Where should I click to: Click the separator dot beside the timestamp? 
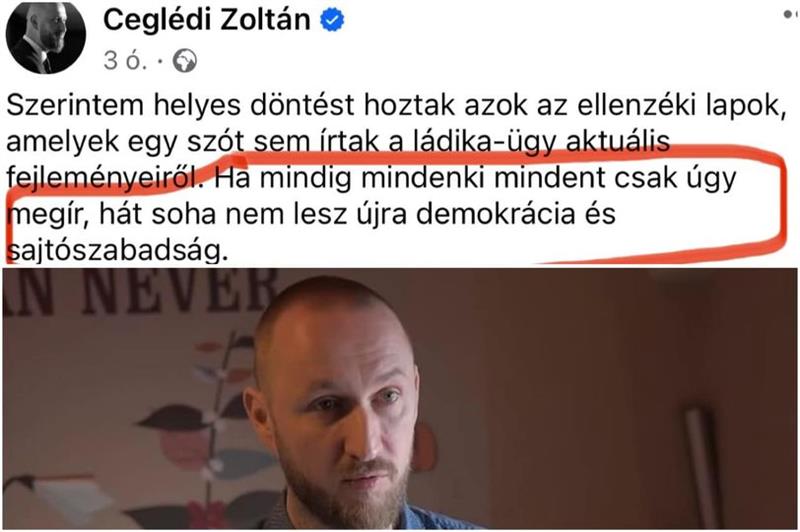point(160,62)
